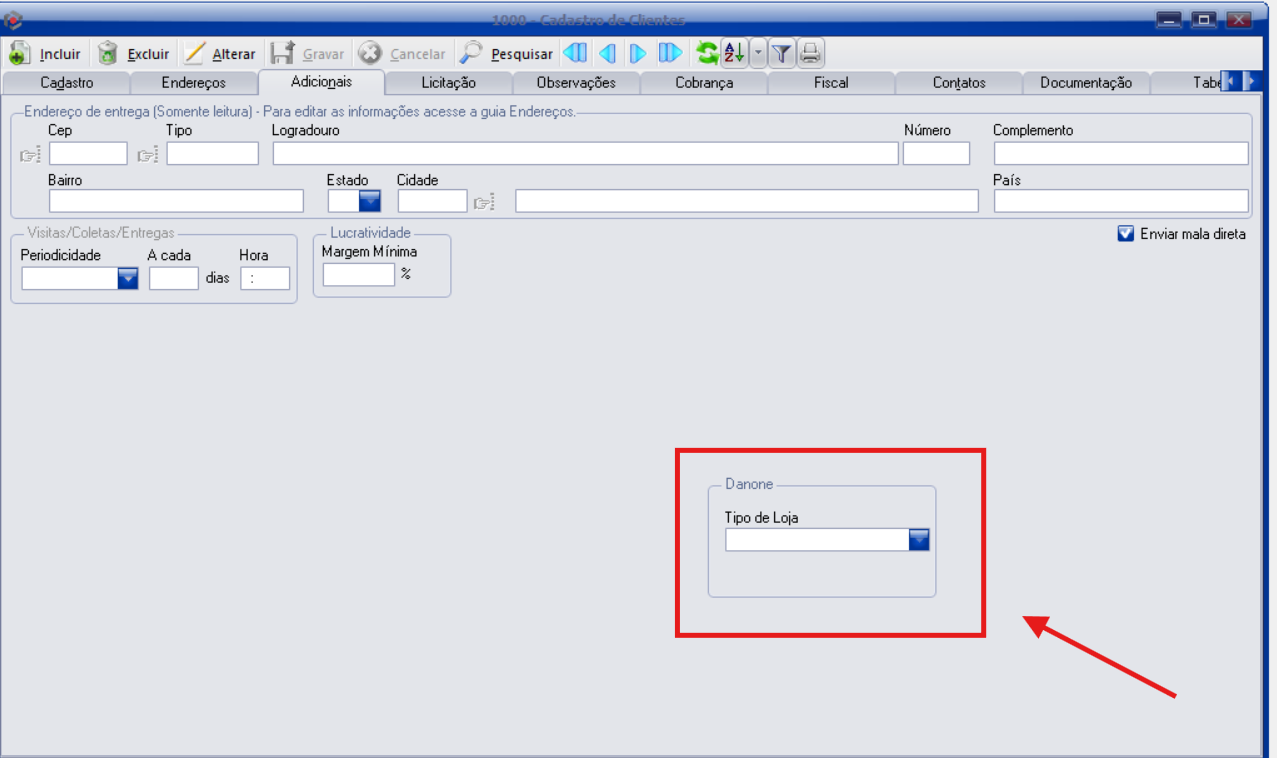Expand the Tipo de Loja dropdown
Image resolution: width=1277 pixels, height=758 pixels.
[x=919, y=540]
